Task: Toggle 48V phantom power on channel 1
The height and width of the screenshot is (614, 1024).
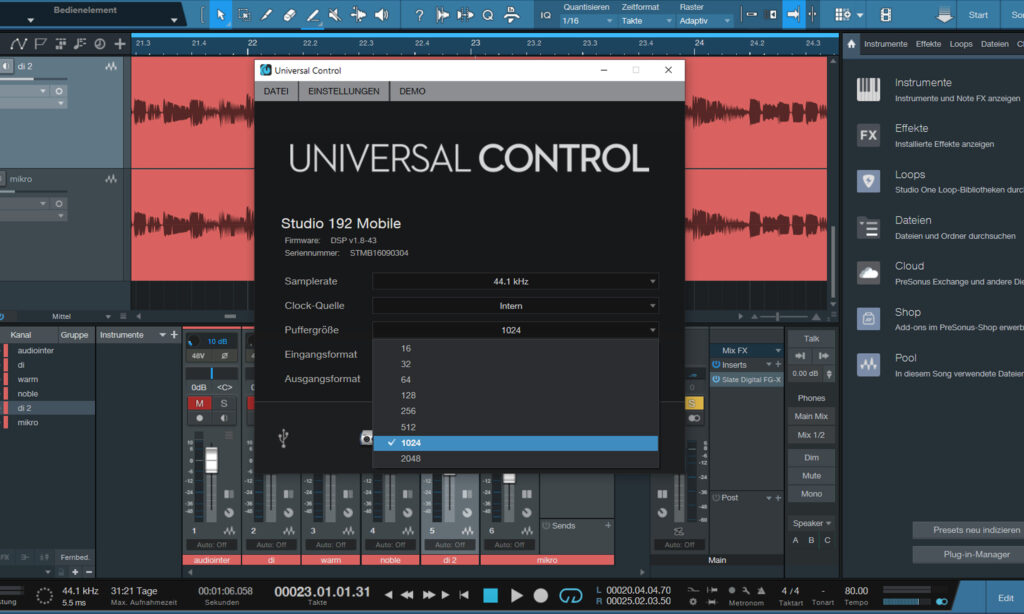Action: (x=198, y=356)
